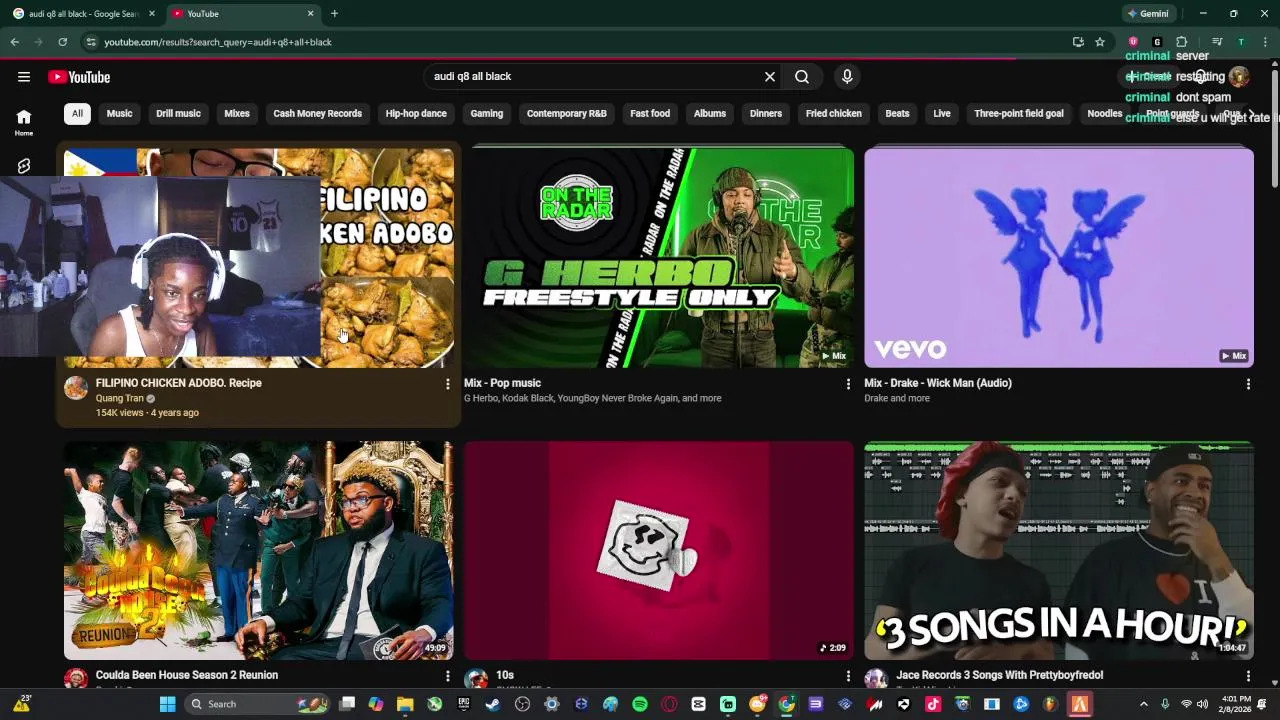The height and width of the screenshot is (720, 1280).
Task: Open Coulda Been House Season 2 Reunion title
Action: [x=187, y=675]
